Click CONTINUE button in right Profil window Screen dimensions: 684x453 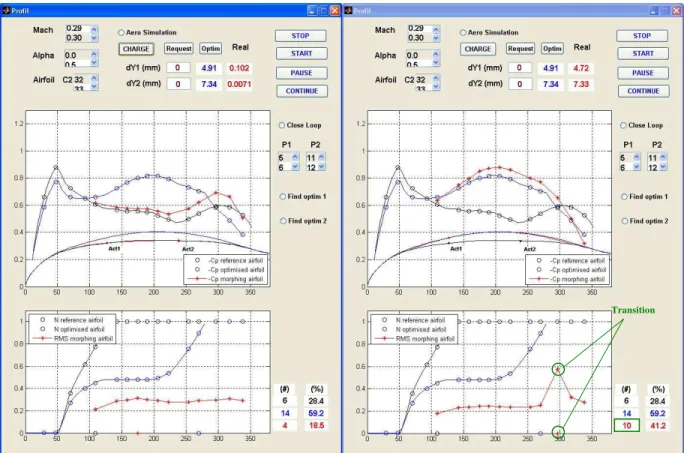click(643, 91)
